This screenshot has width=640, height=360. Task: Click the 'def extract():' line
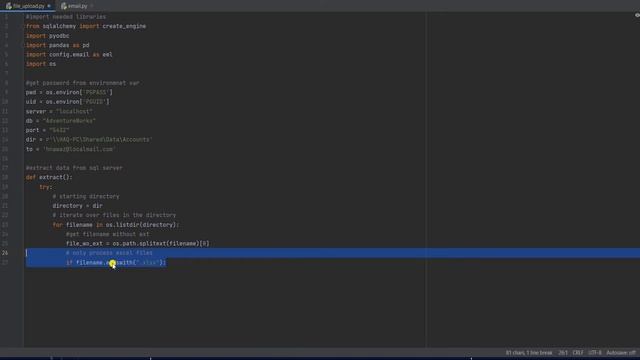pos(49,177)
